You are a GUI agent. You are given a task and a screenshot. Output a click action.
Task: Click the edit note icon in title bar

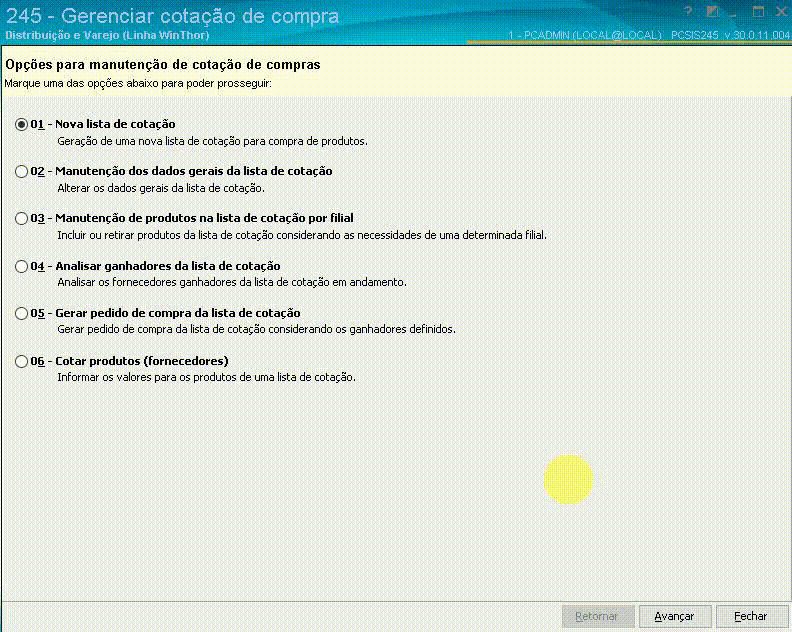point(712,12)
